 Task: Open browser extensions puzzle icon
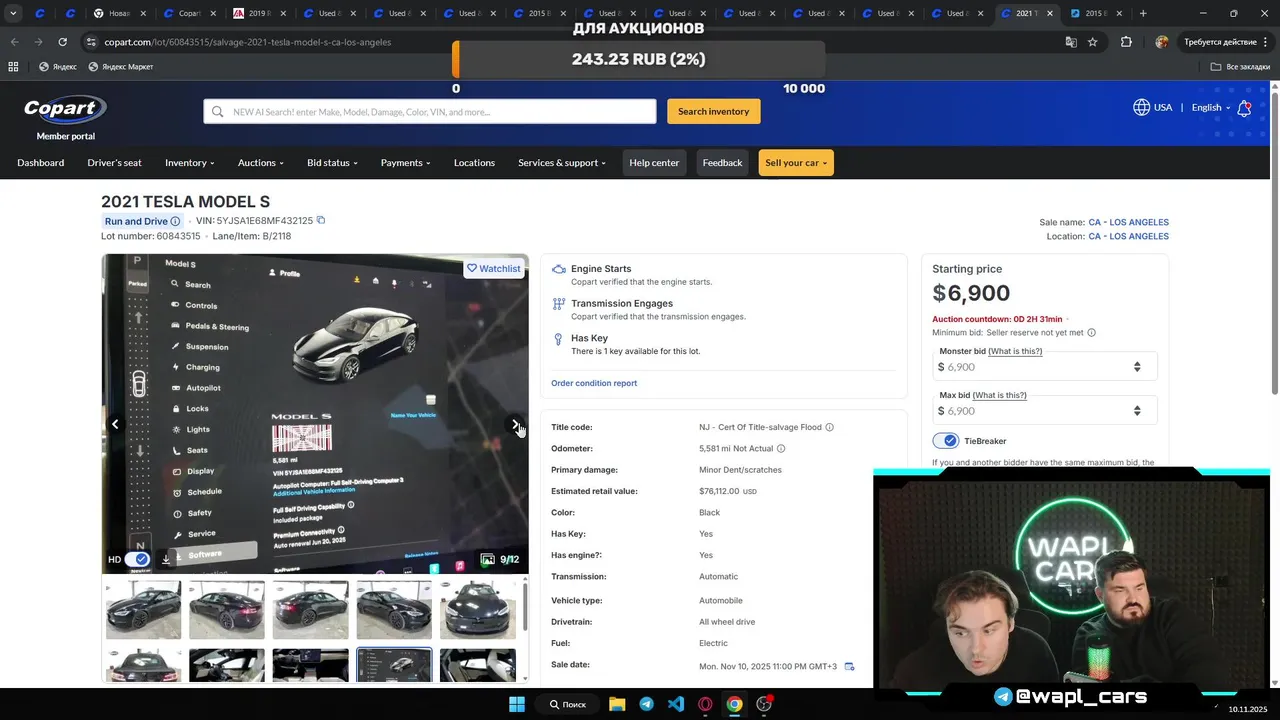(x=1127, y=42)
